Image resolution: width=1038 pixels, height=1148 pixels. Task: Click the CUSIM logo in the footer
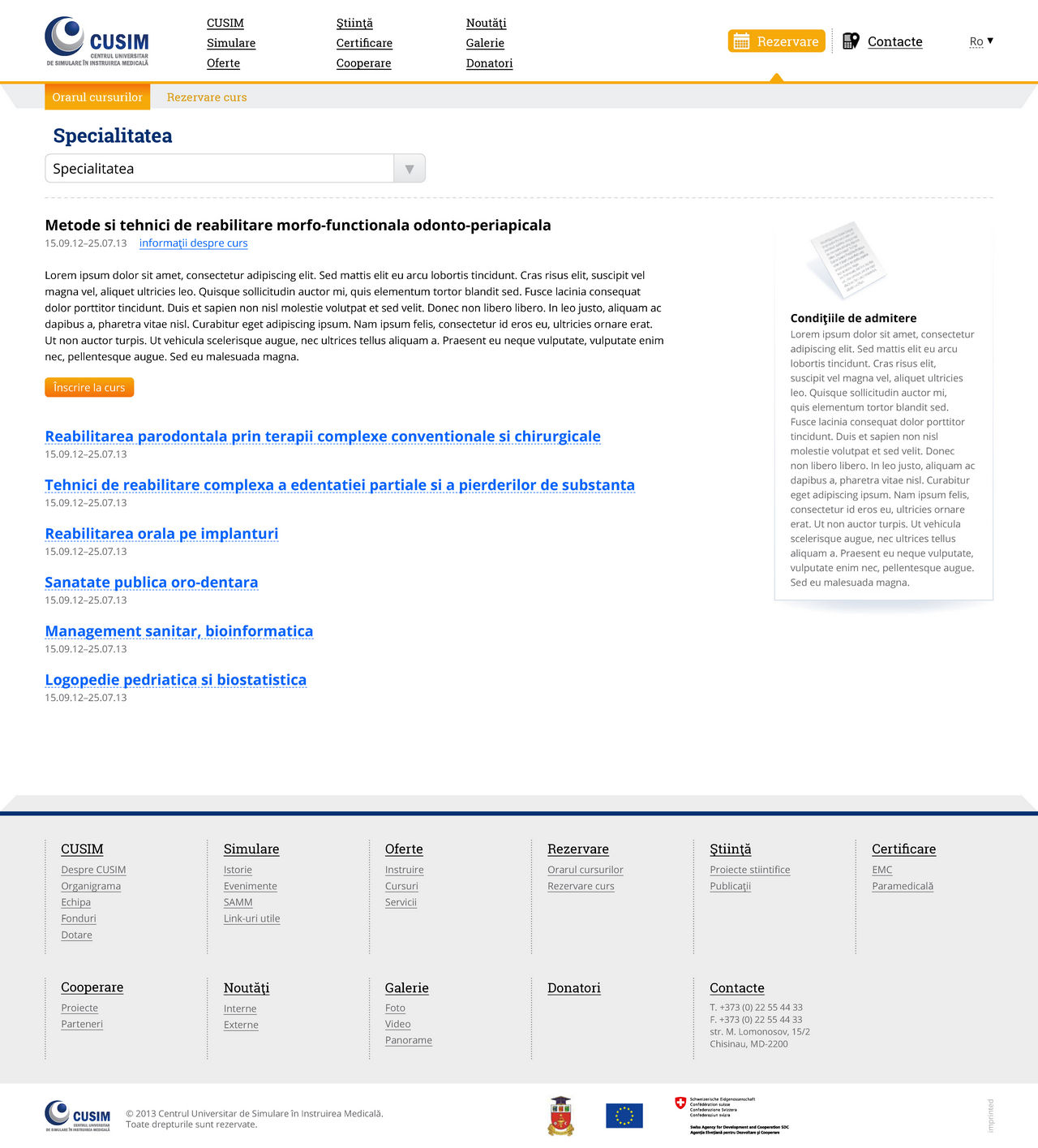[x=79, y=1116]
